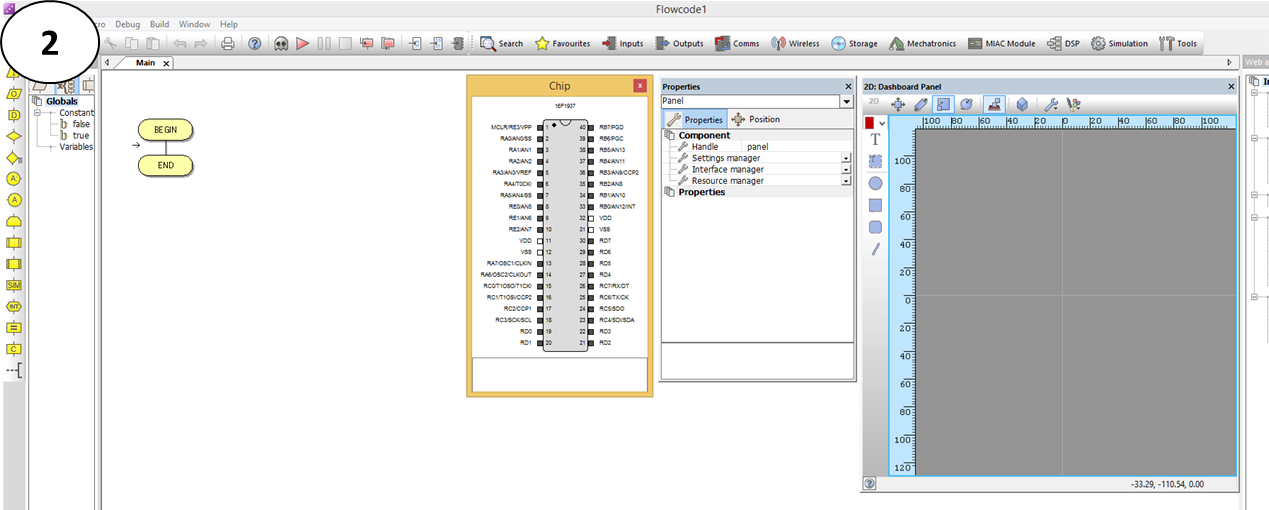Open the Settings manager dropdown
This screenshot has width=1269, height=510.
[x=846, y=158]
